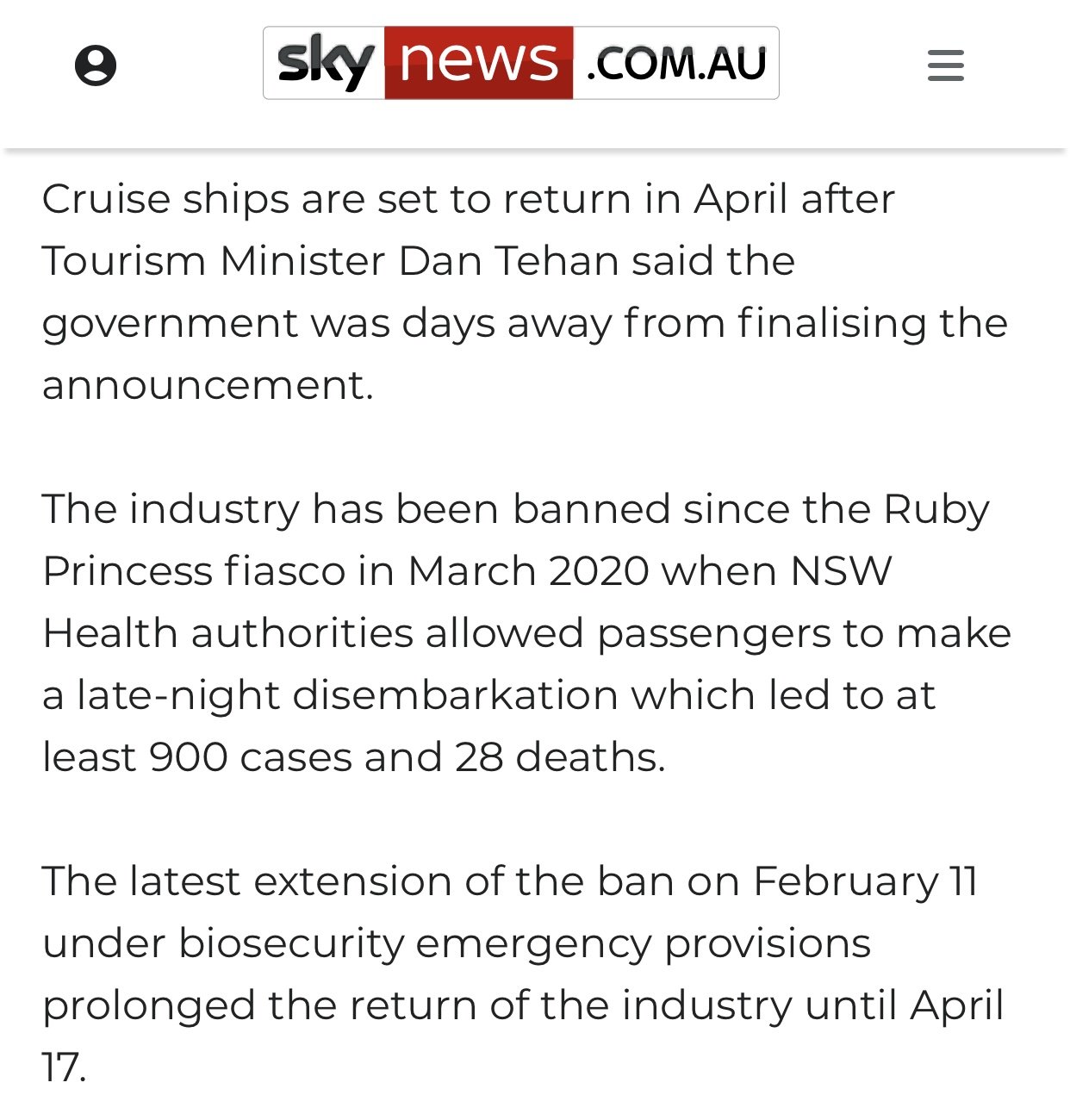This screenshot has height=1120, width=1070.
Task: Click the red 'news' block in the logo
Action: pos(478,63)
